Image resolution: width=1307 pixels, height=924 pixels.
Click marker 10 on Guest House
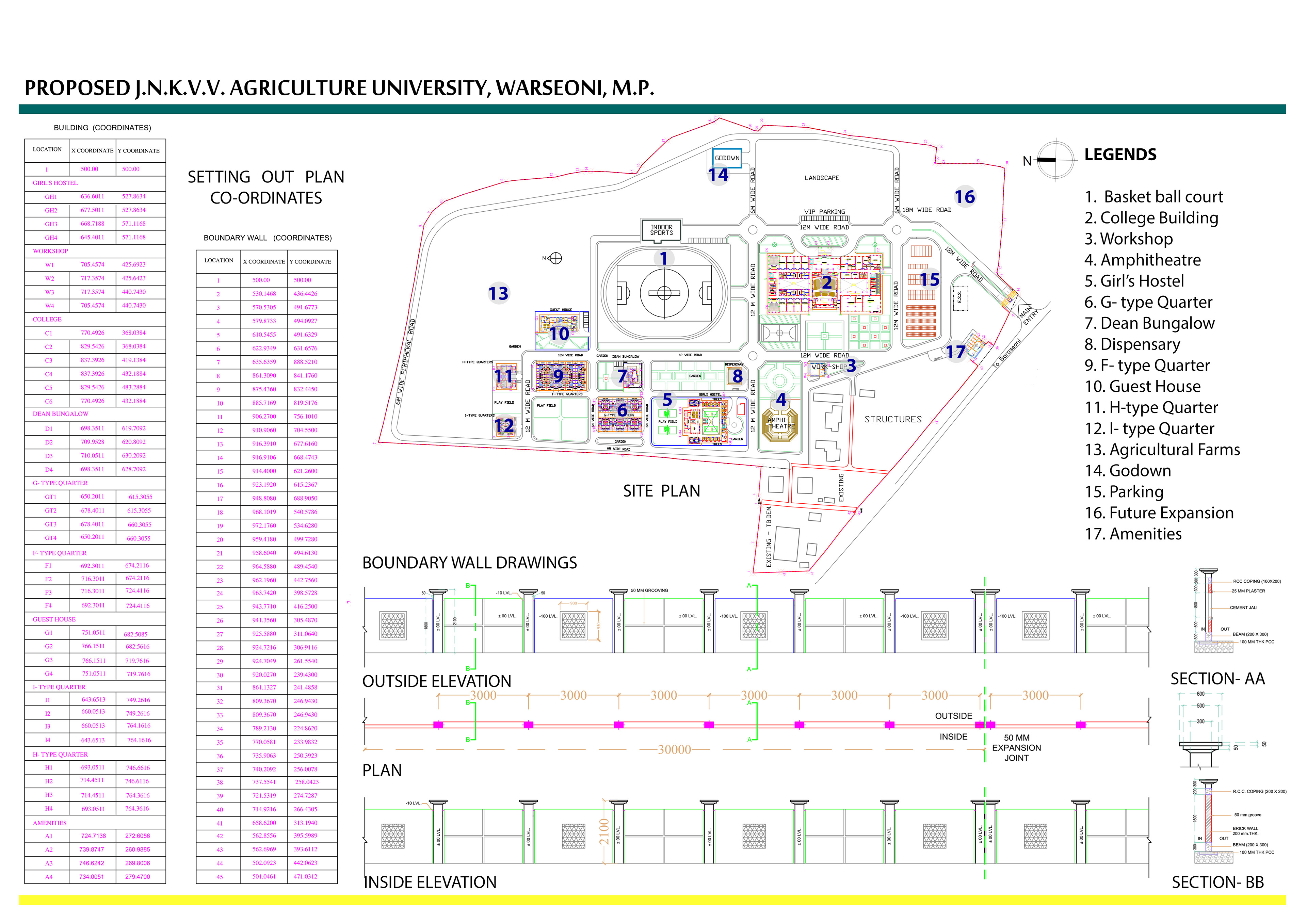pyautogui.click(x=559, y=334)
